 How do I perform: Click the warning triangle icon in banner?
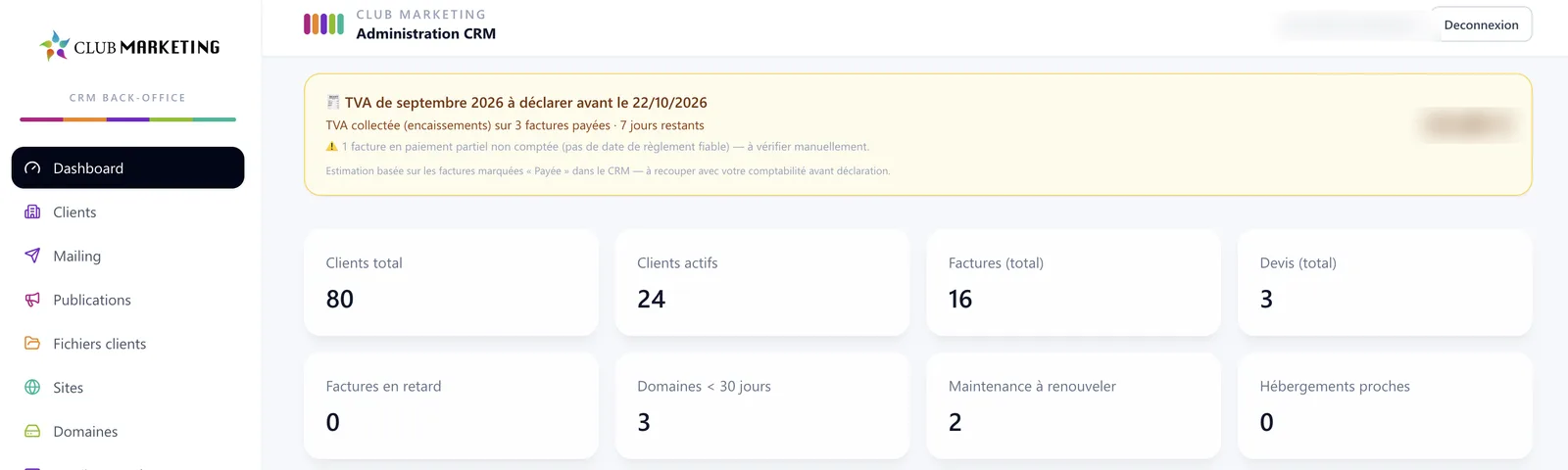point(331,147)
